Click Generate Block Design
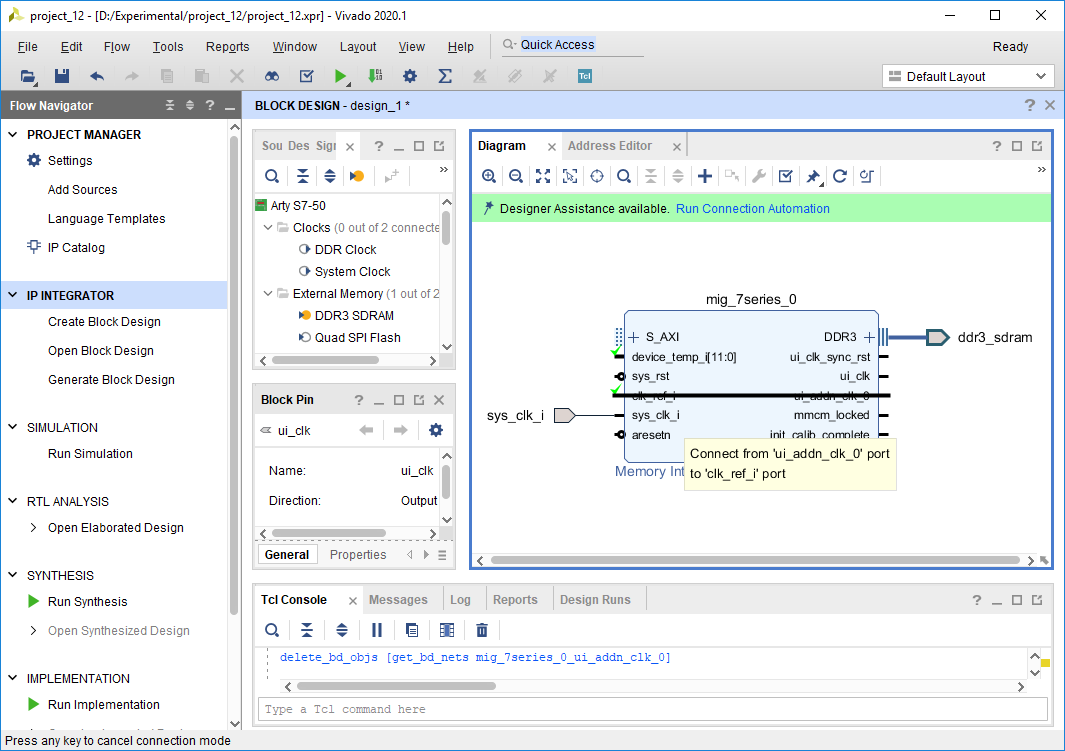The height and width of the screenshot is (751, 1065). pyautogui.click(x=111, y=380)
